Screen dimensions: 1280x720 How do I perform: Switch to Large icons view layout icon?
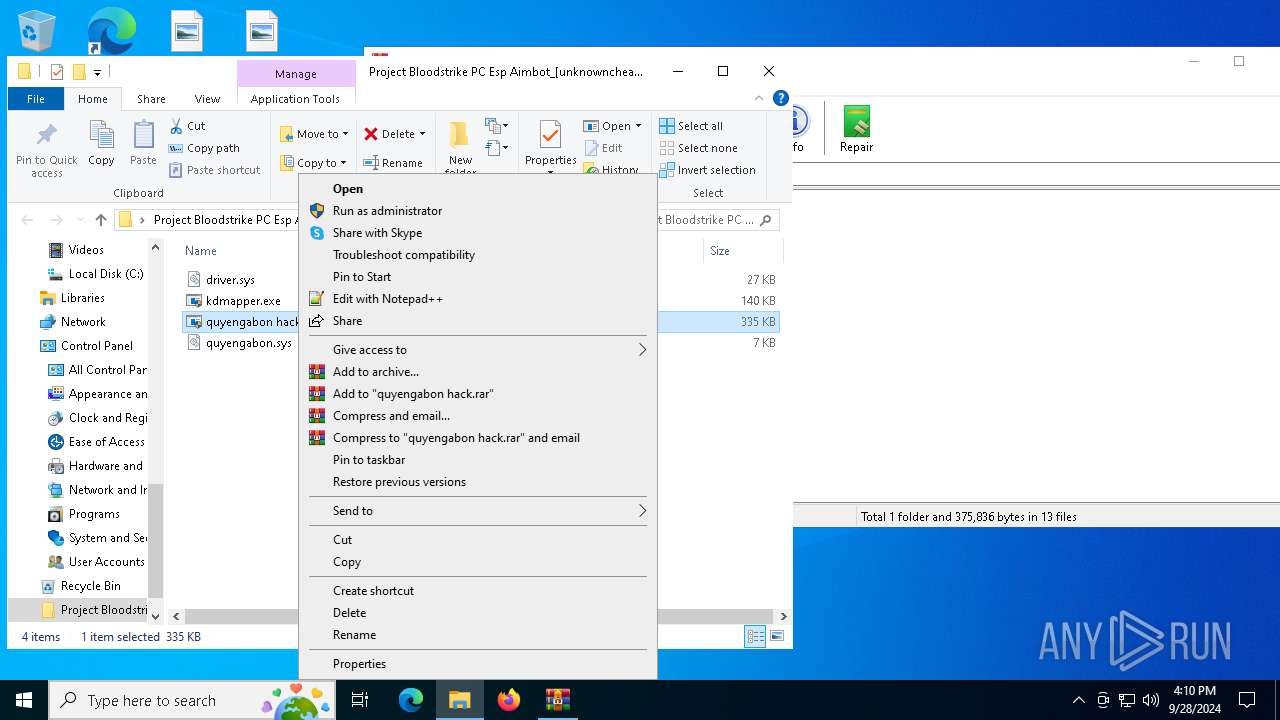pos(777,636)
